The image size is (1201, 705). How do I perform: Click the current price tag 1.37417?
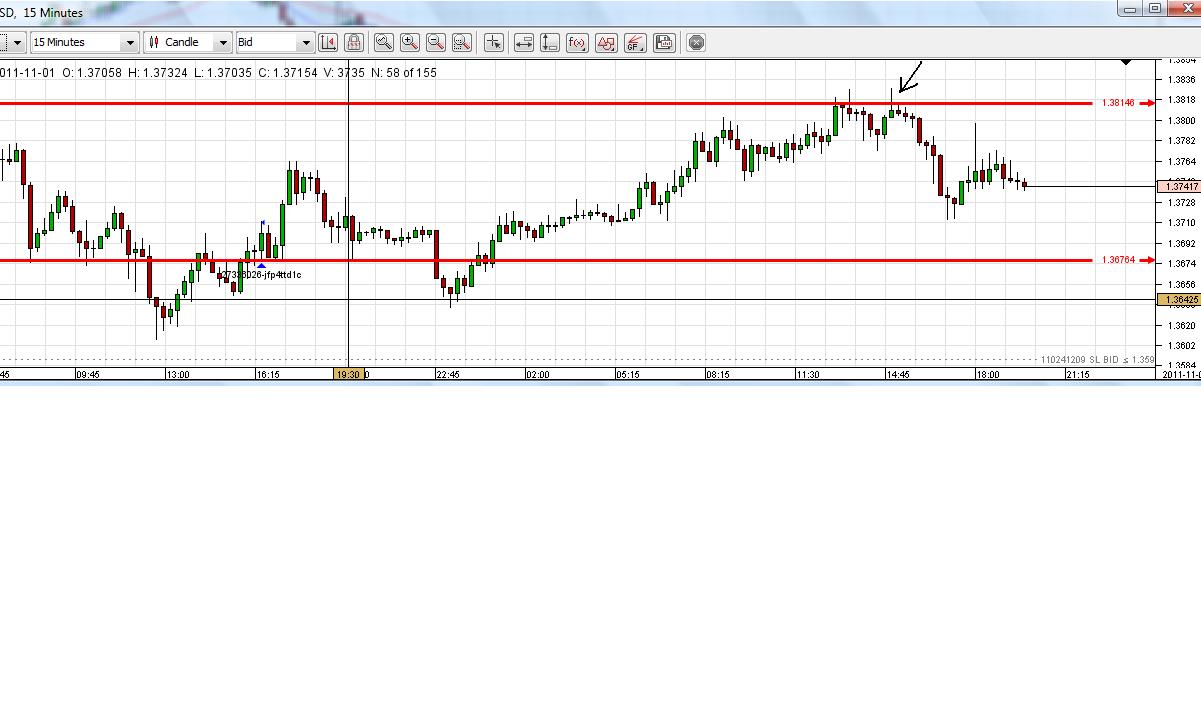(1178, 187)
